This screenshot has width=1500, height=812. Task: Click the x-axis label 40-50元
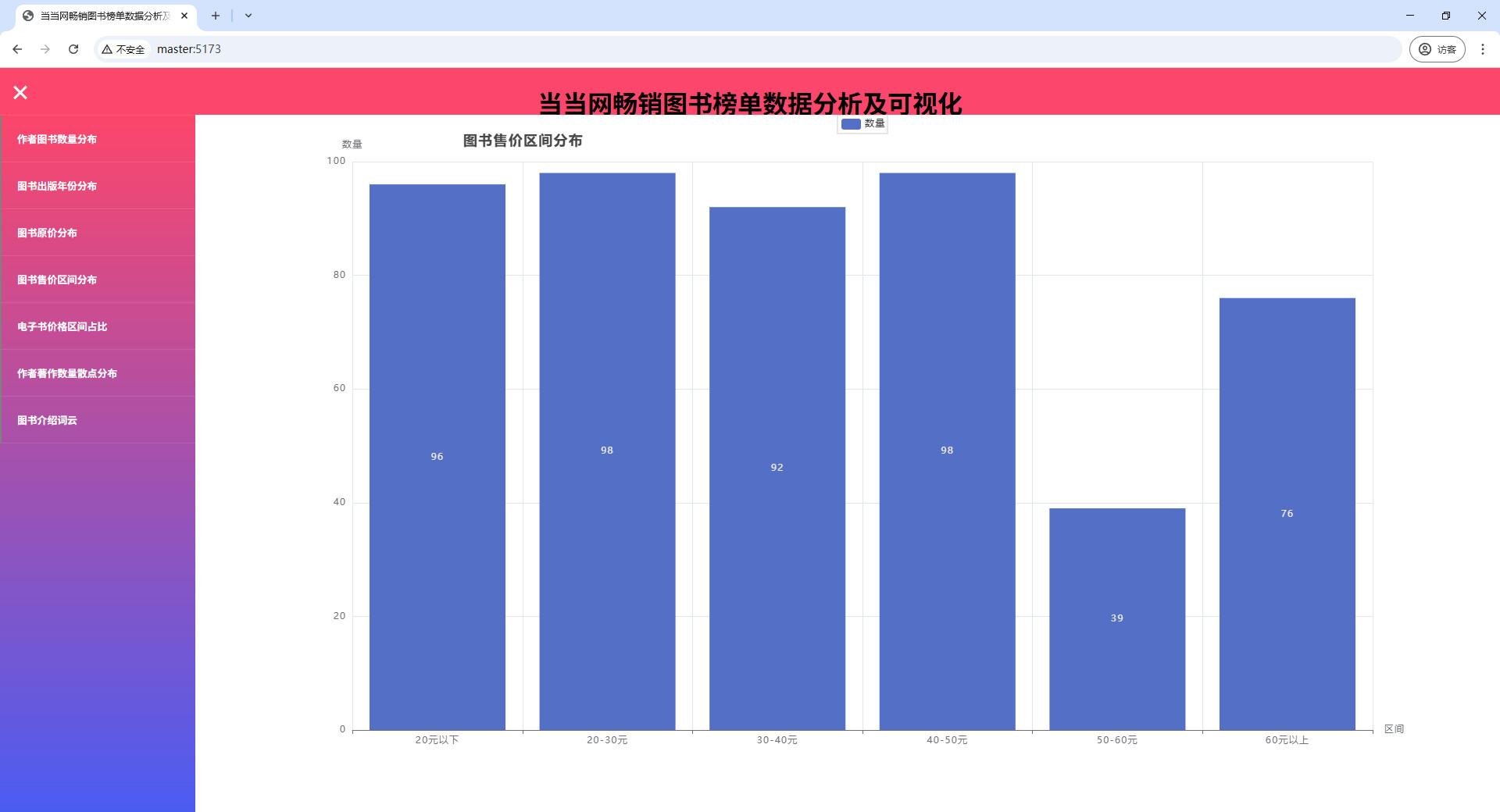coord(947,740)
